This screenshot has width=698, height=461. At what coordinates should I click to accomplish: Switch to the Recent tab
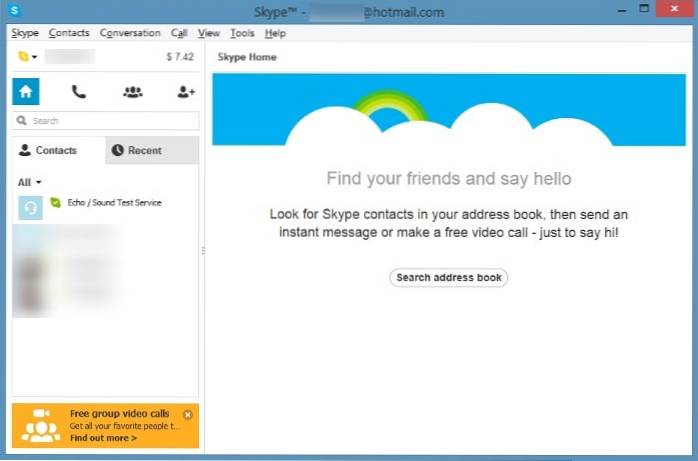(152, 151)
